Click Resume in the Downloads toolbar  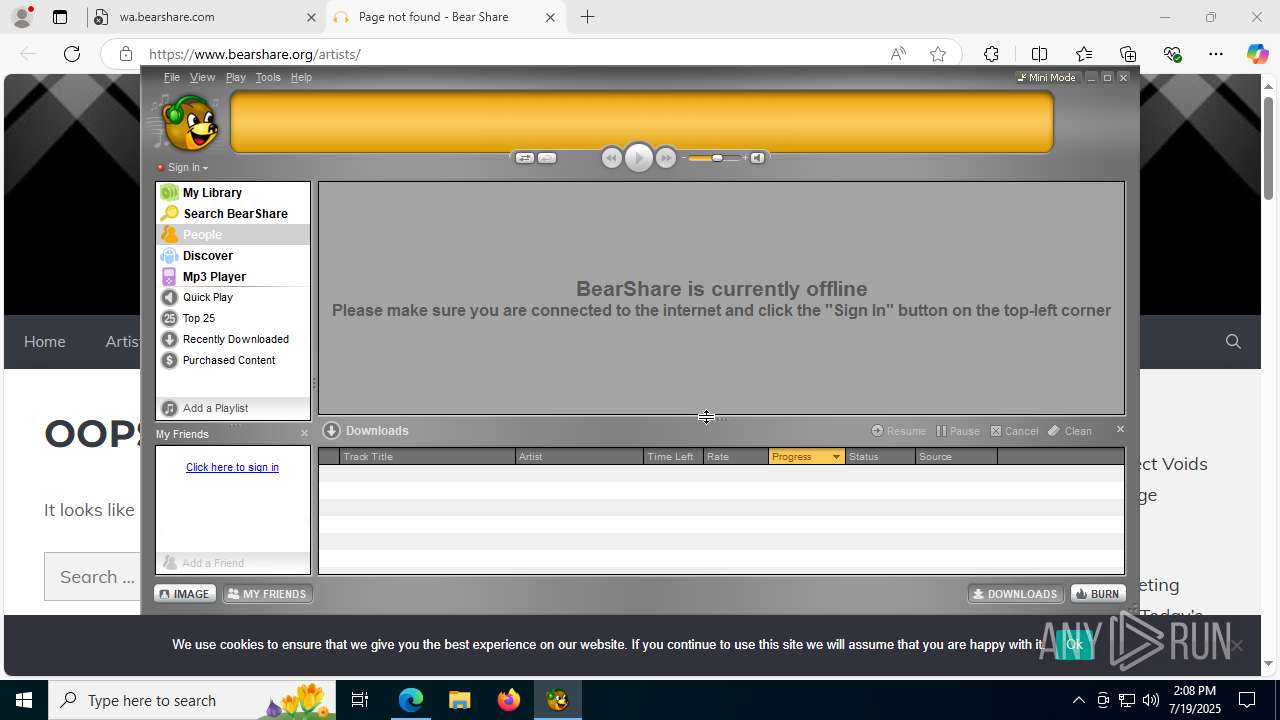[x=898, y=431]
